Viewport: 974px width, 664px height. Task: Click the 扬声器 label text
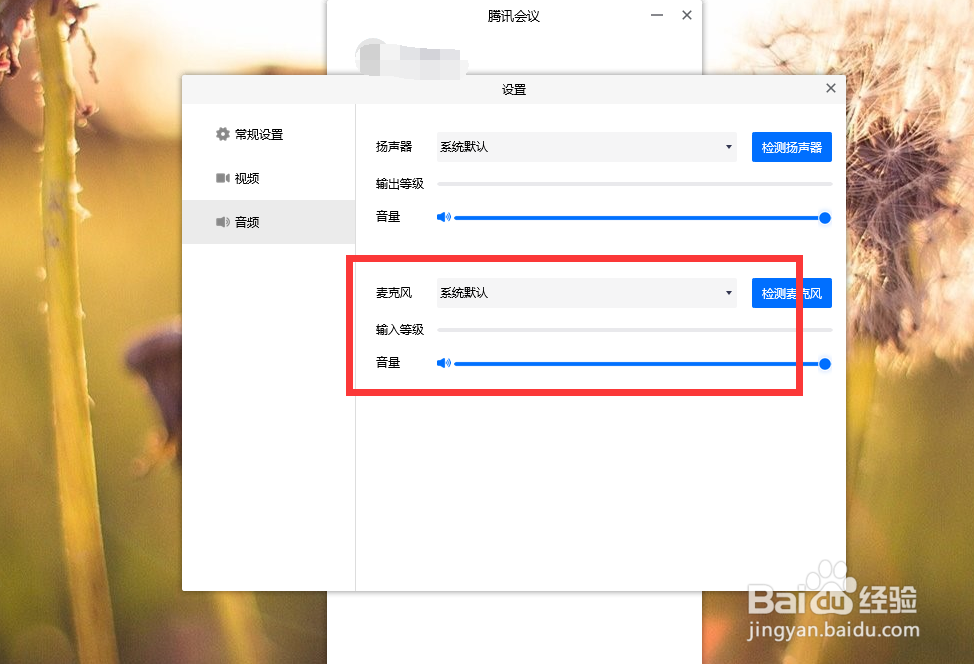(x=394, y=147)
